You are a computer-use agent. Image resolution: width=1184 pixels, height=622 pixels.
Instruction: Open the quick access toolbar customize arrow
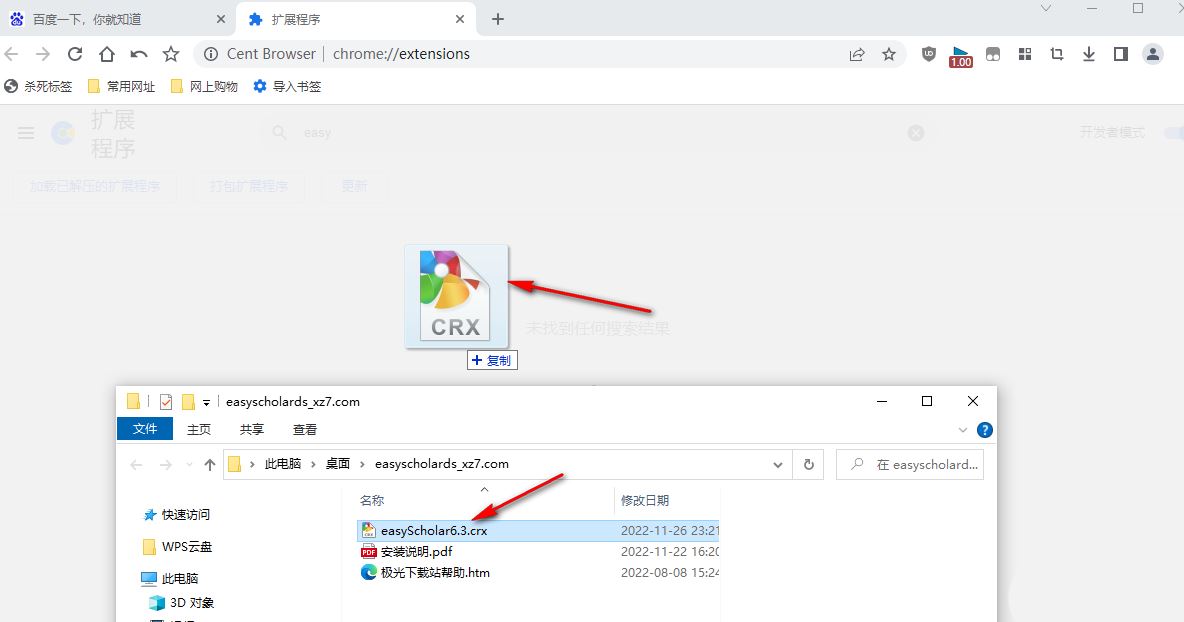coord(206,403)
